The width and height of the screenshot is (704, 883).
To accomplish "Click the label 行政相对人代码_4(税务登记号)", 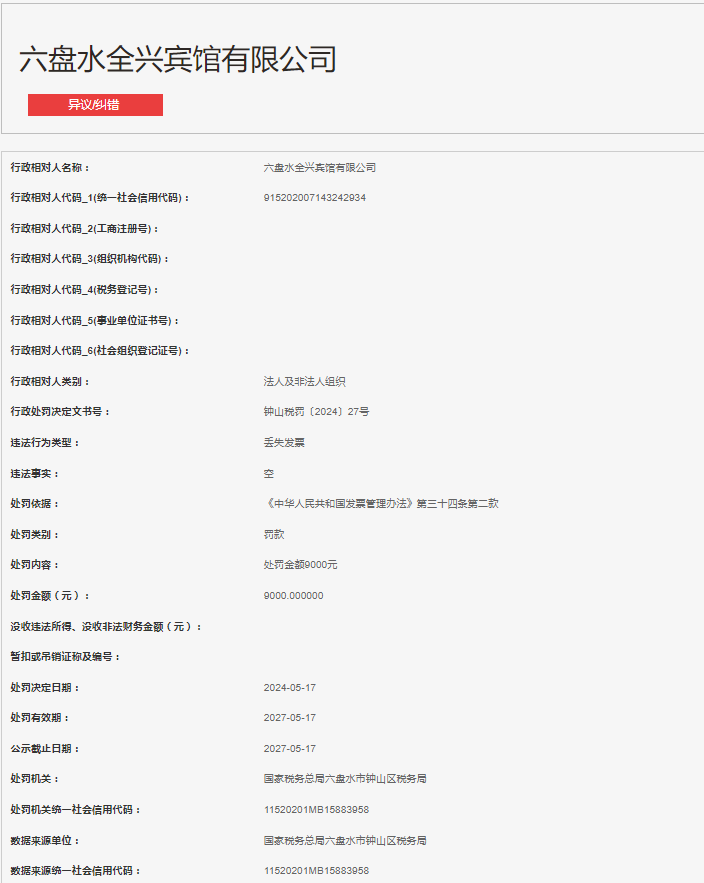I will (84, 289).
